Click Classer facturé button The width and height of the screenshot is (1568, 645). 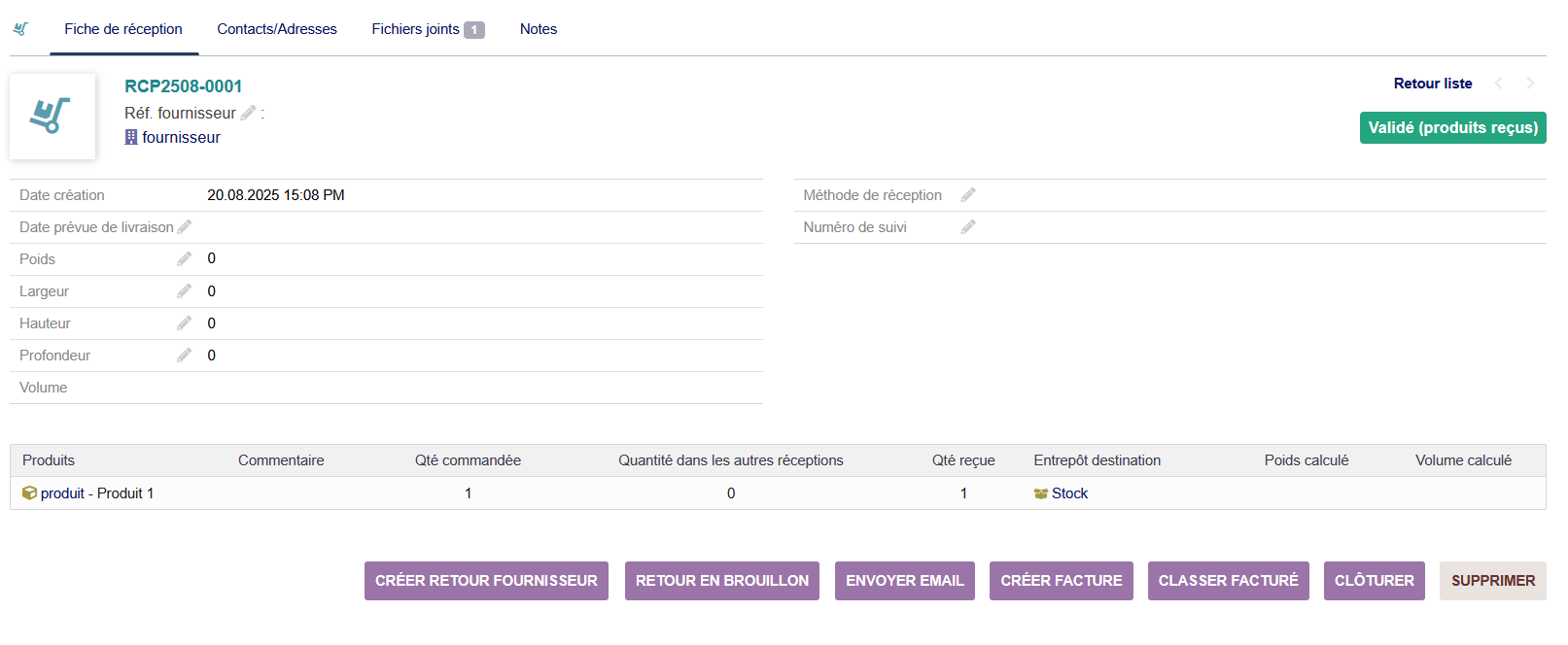1229,581
